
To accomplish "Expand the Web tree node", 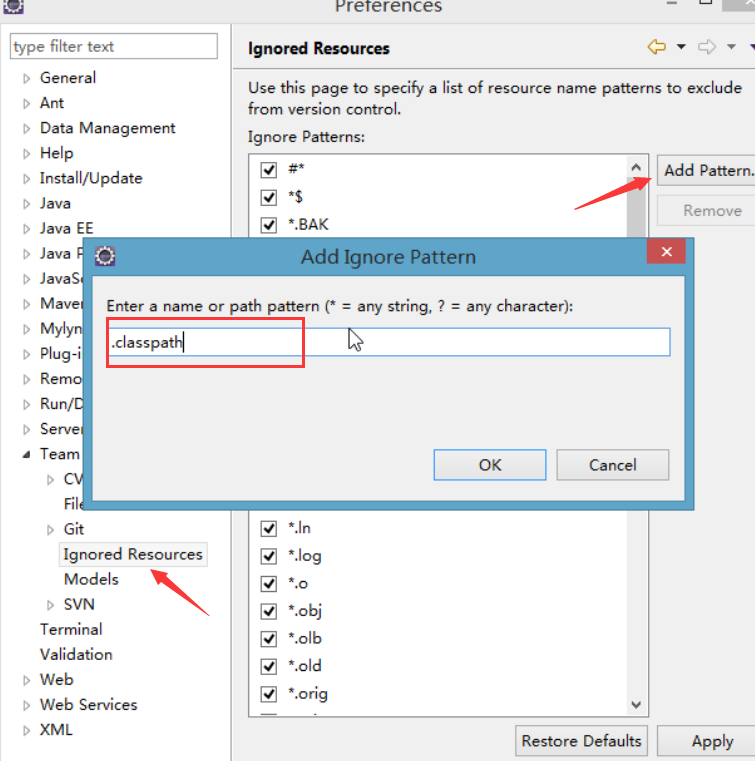I will [x=26, y=680].
